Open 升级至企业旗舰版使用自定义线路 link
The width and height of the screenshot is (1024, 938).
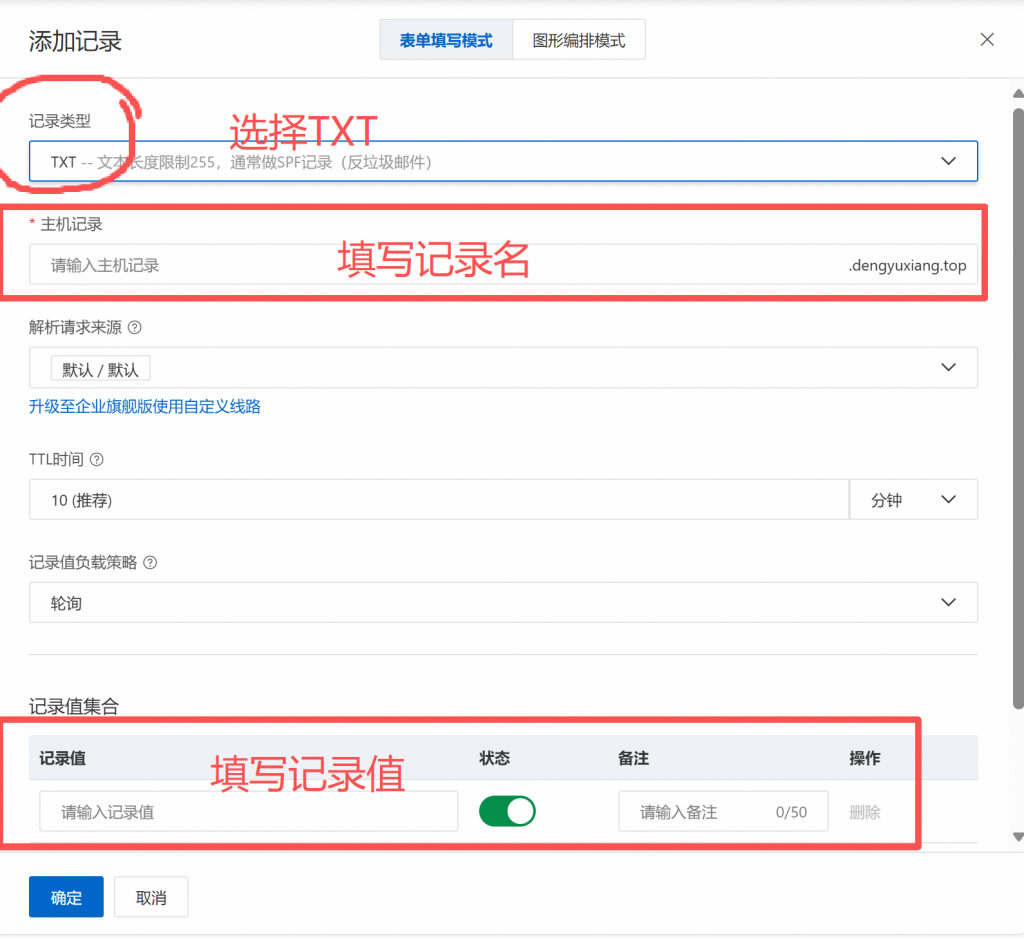point(145,406)
